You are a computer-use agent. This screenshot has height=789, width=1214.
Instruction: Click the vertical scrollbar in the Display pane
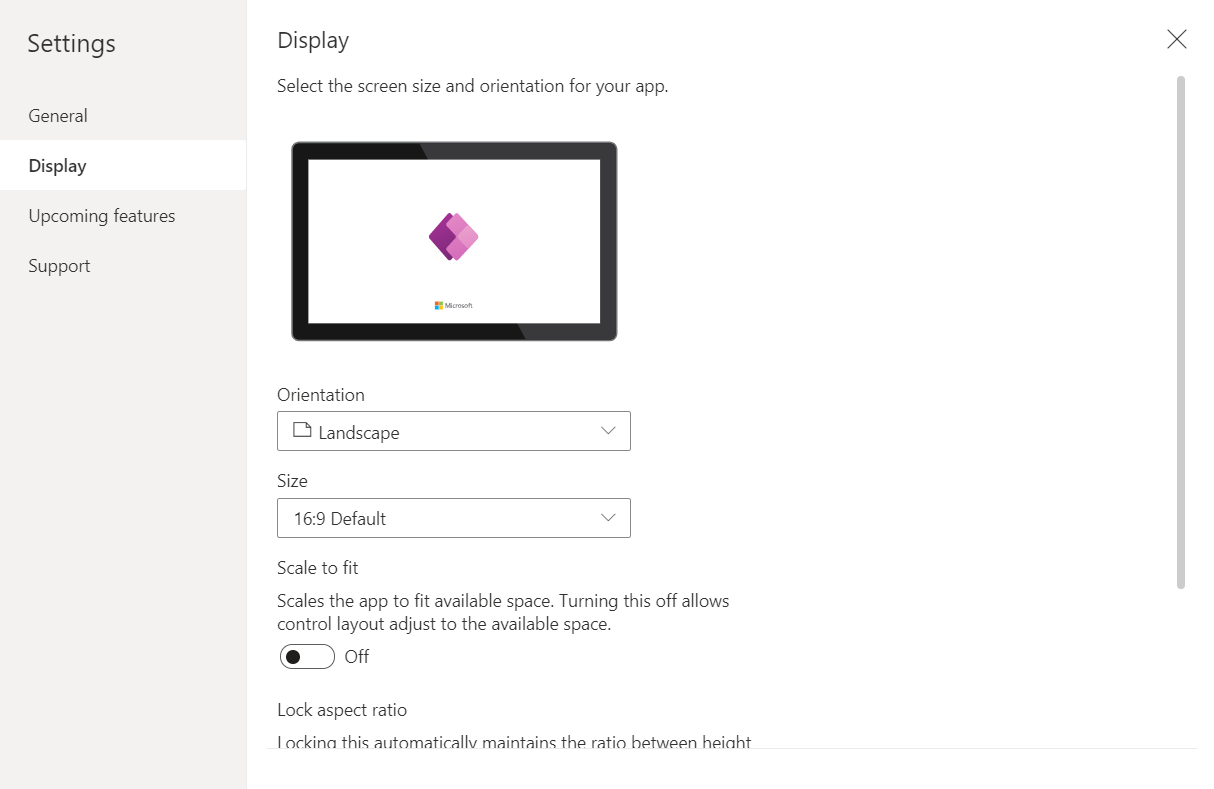pos(1181,332)
